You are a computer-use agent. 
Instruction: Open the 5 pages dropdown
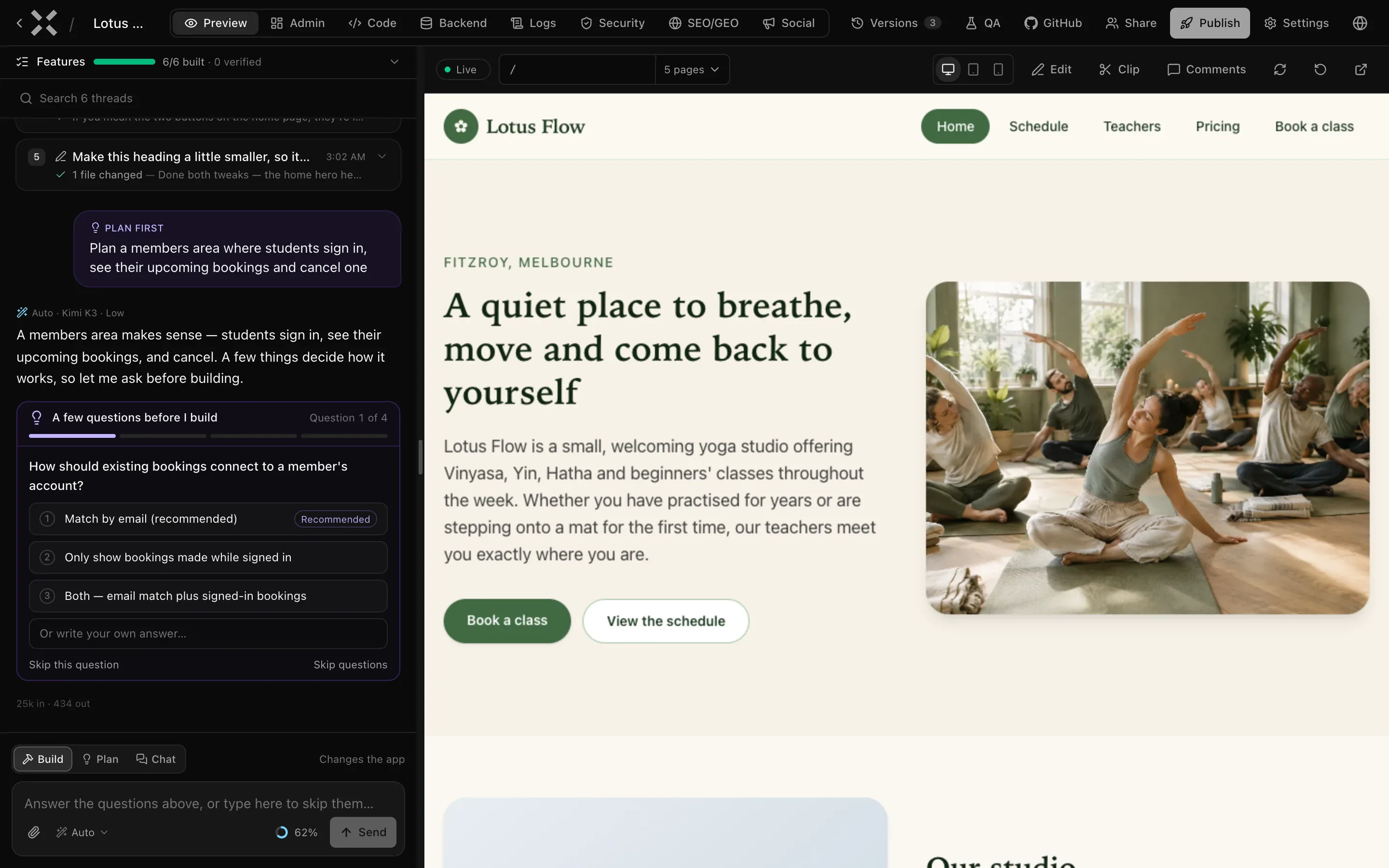692,69
